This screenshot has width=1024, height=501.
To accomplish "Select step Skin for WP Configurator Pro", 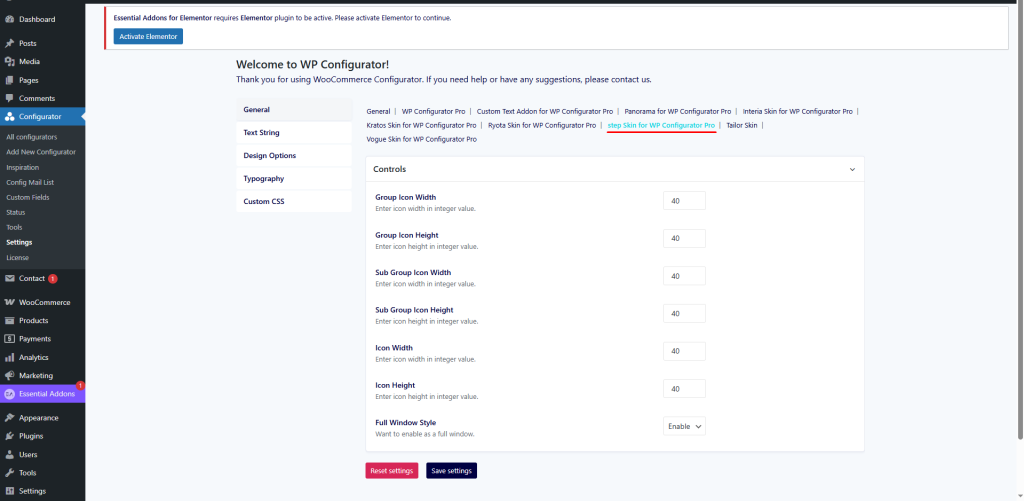I will [662, 125].
